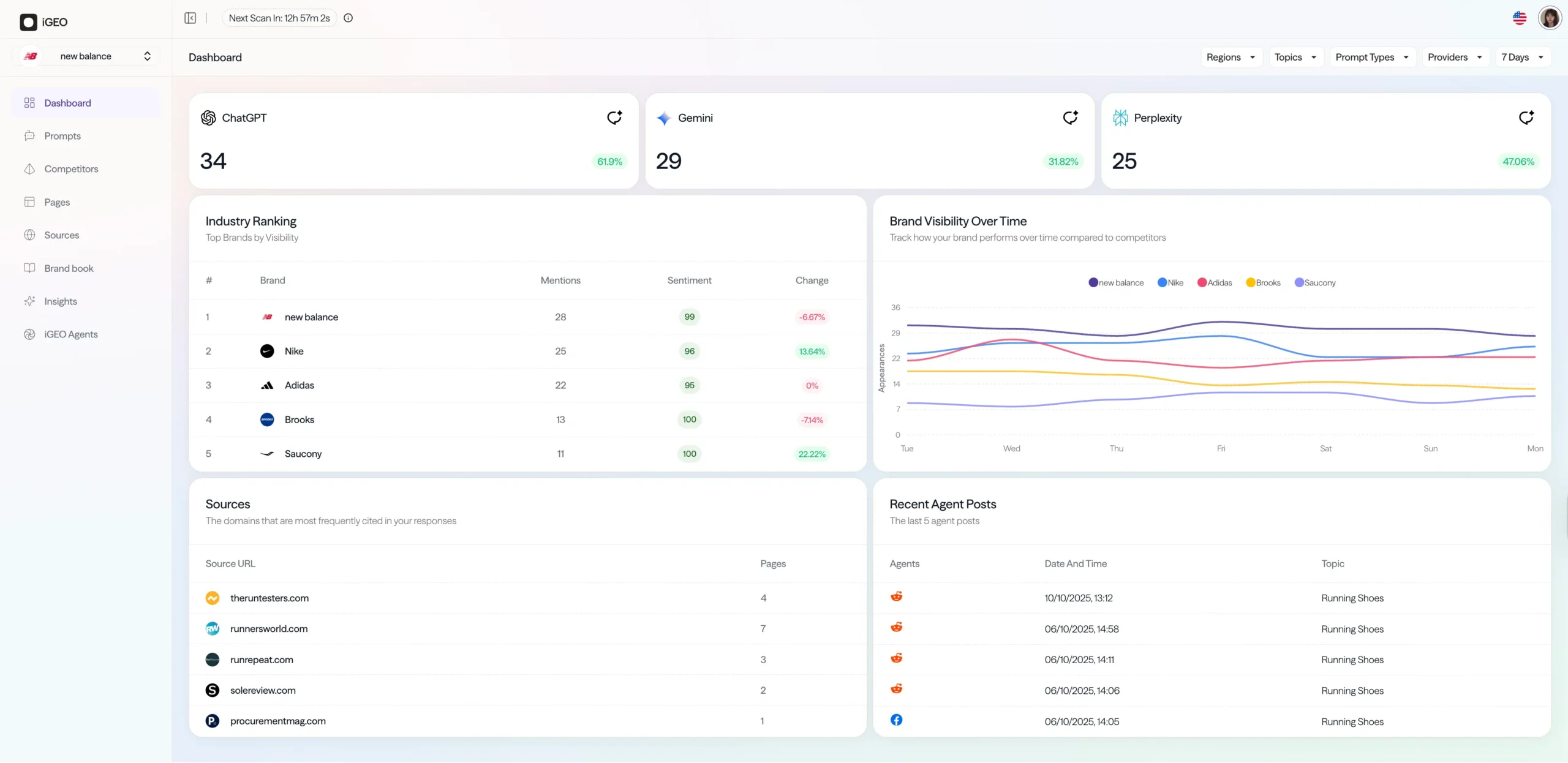
Task: Go to Competitors in sidebar
Action: pos(71,169)
